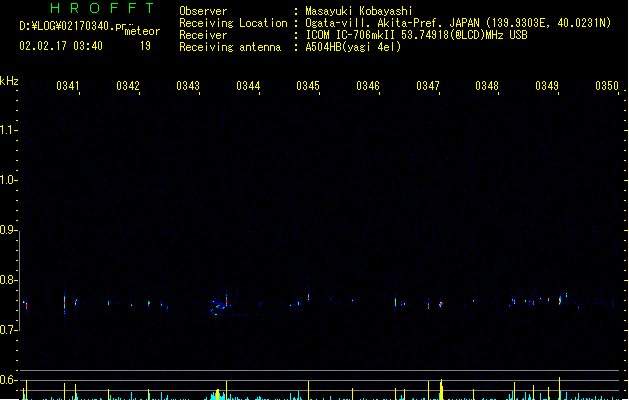The width and height of the screenshot is (629, 400).
Task: Click the Receiver field label
Action: pos(203,35)
